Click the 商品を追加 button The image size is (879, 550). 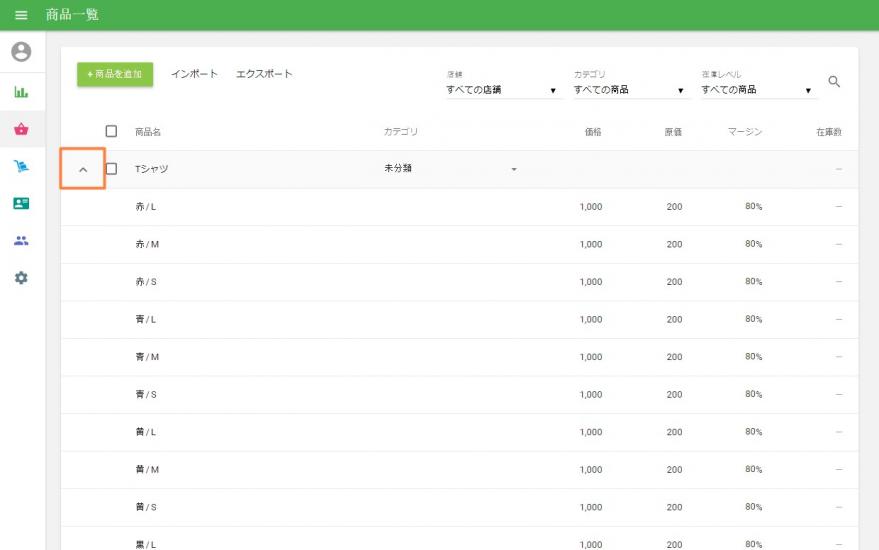tap(115, 74)
